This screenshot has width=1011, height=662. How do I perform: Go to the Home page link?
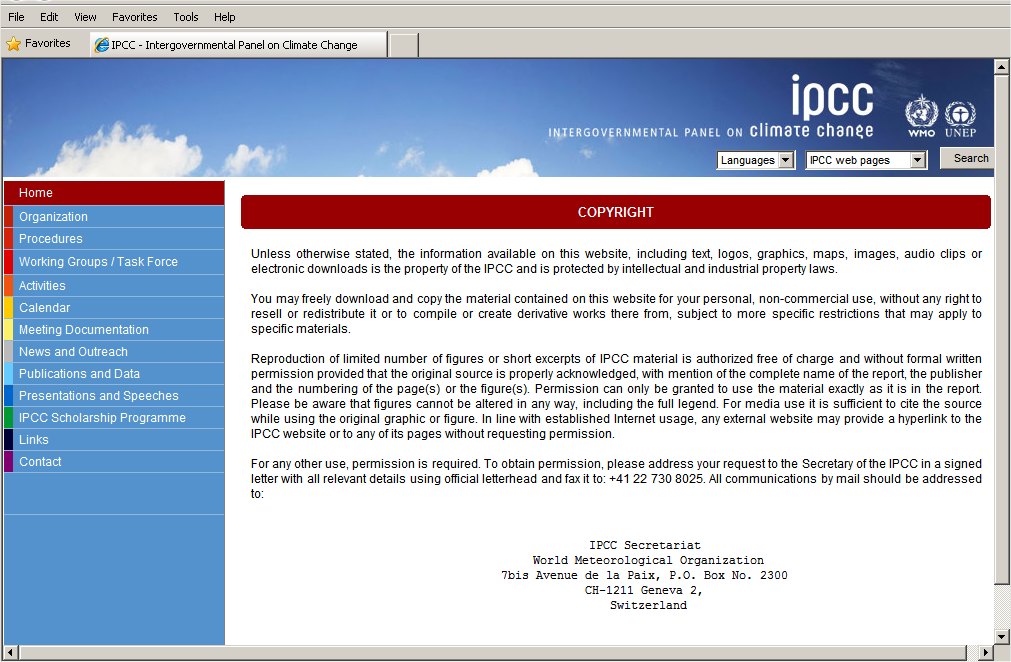(114, 193)
